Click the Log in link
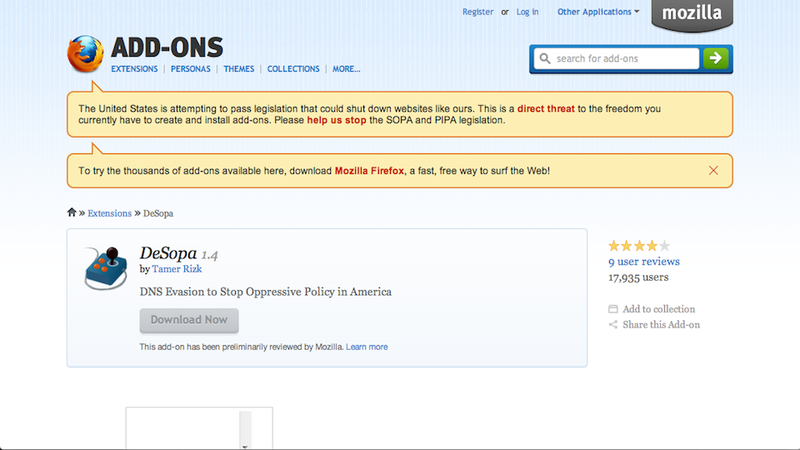The height and width of the screenshot is (450, 800). pyautogui.click(x=527, y=12)
